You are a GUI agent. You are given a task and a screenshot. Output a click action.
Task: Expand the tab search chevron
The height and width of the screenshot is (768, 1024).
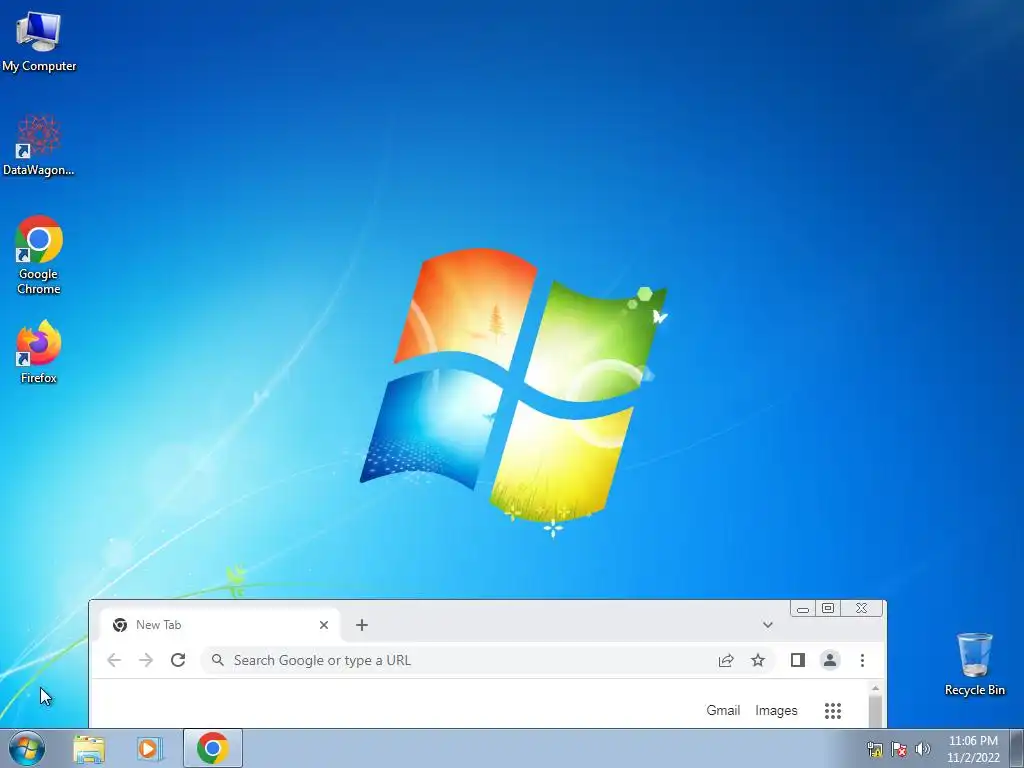point(767,625)
